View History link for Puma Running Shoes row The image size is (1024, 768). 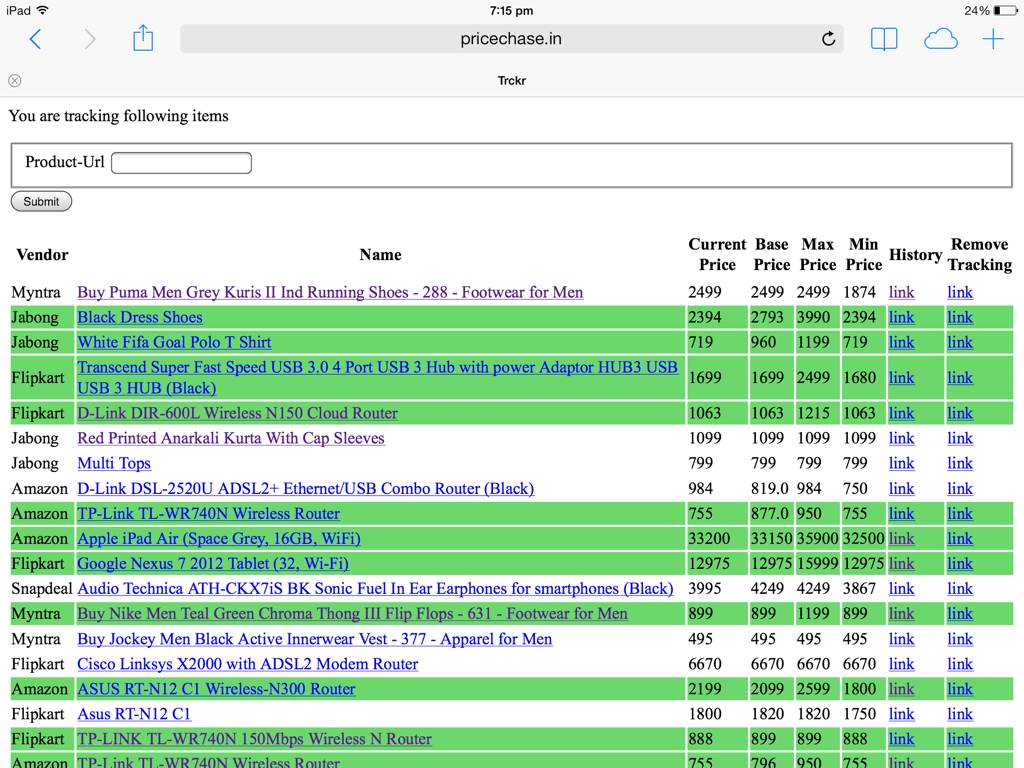pyautogui.click(x=901, y=292)
